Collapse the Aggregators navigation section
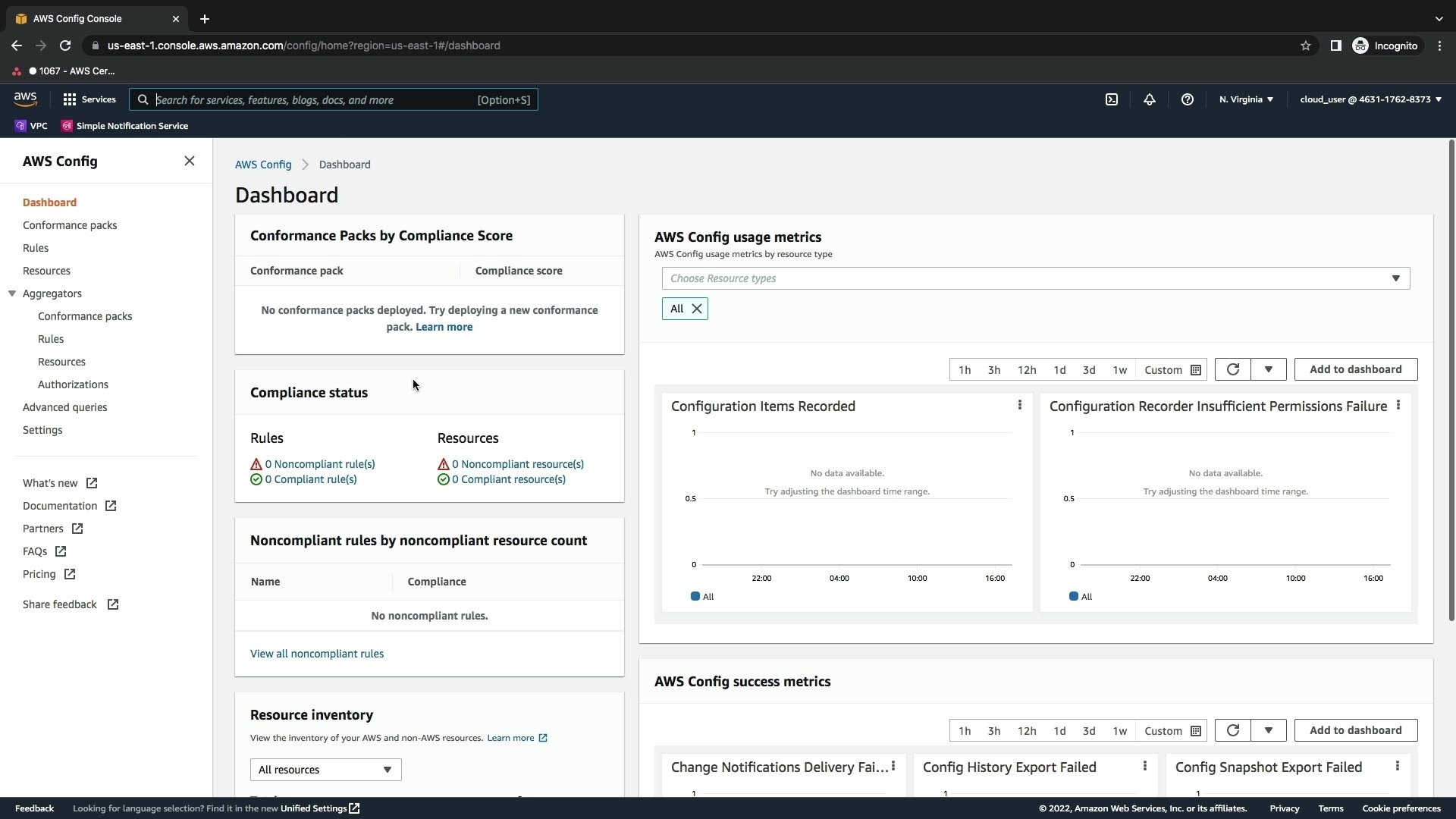The width and height of the screenshot is (1456, 819). click(12, 293)
